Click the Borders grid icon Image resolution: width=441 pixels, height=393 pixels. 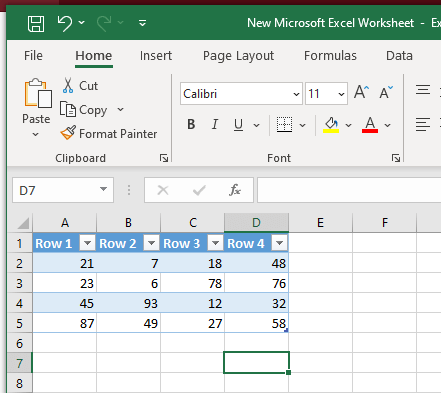pyautogui.click(x=284, y=125)
